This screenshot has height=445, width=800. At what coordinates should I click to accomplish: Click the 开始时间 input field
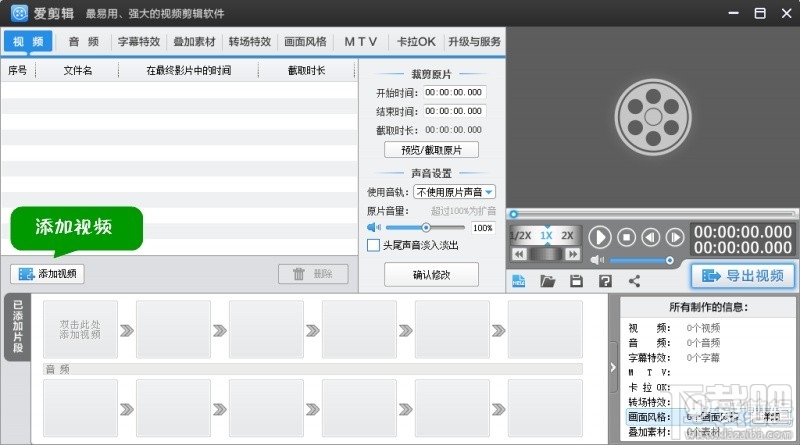tap(454, 92)
